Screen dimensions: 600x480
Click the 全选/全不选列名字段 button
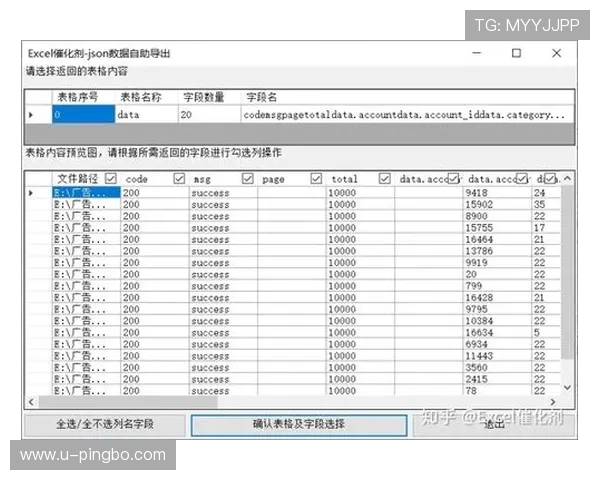pyautogui.click(x=105, y=424)
